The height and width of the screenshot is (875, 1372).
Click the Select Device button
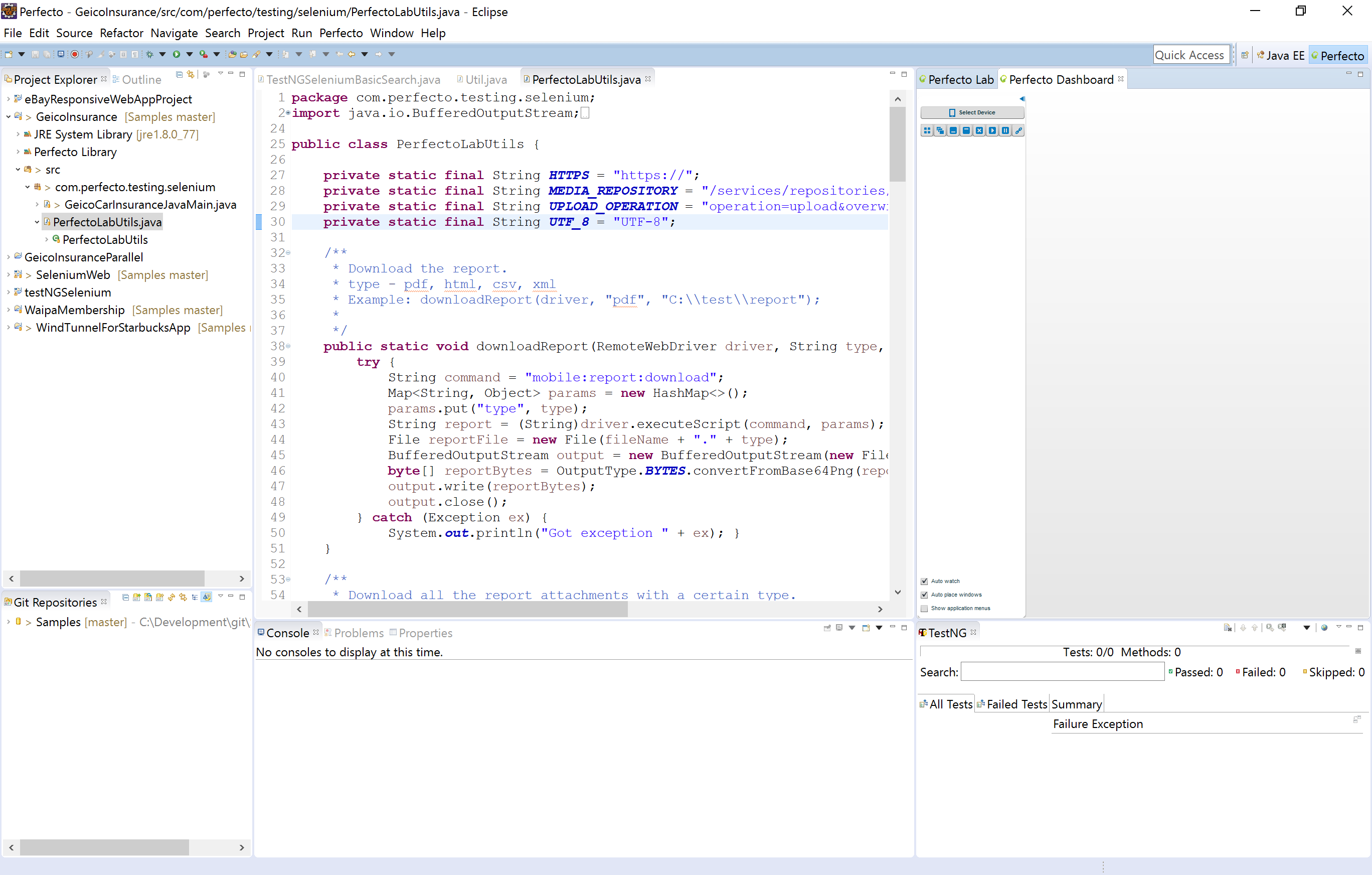point(971,112)
